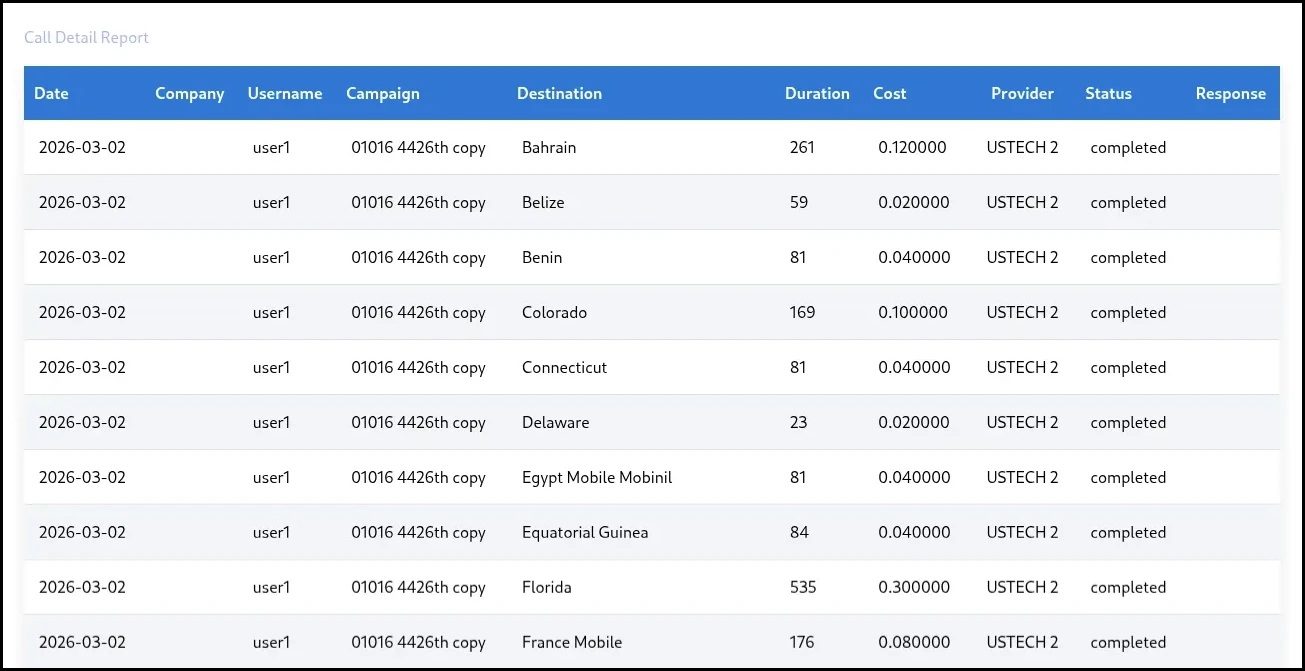Open the Call Detail Report title
Screen dimensions: 1305x671
[86, 37]
